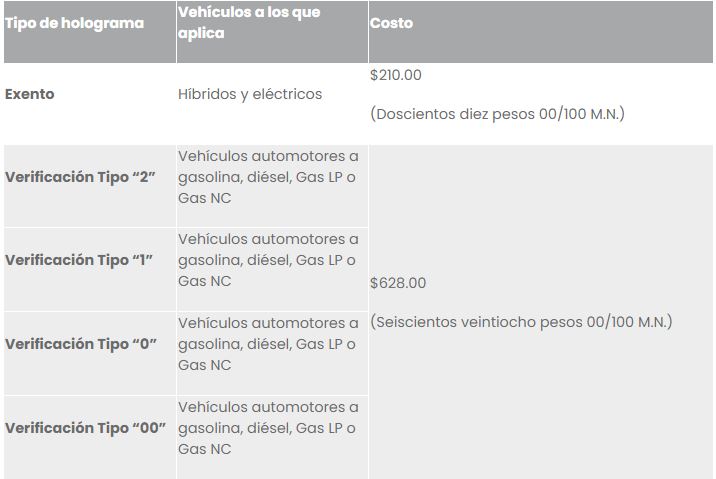Select the Verificación Tipo "1" label
Image resolution: width=716 pixels, height=479 pixels.
pyautogui.click(x=82, y=260)
